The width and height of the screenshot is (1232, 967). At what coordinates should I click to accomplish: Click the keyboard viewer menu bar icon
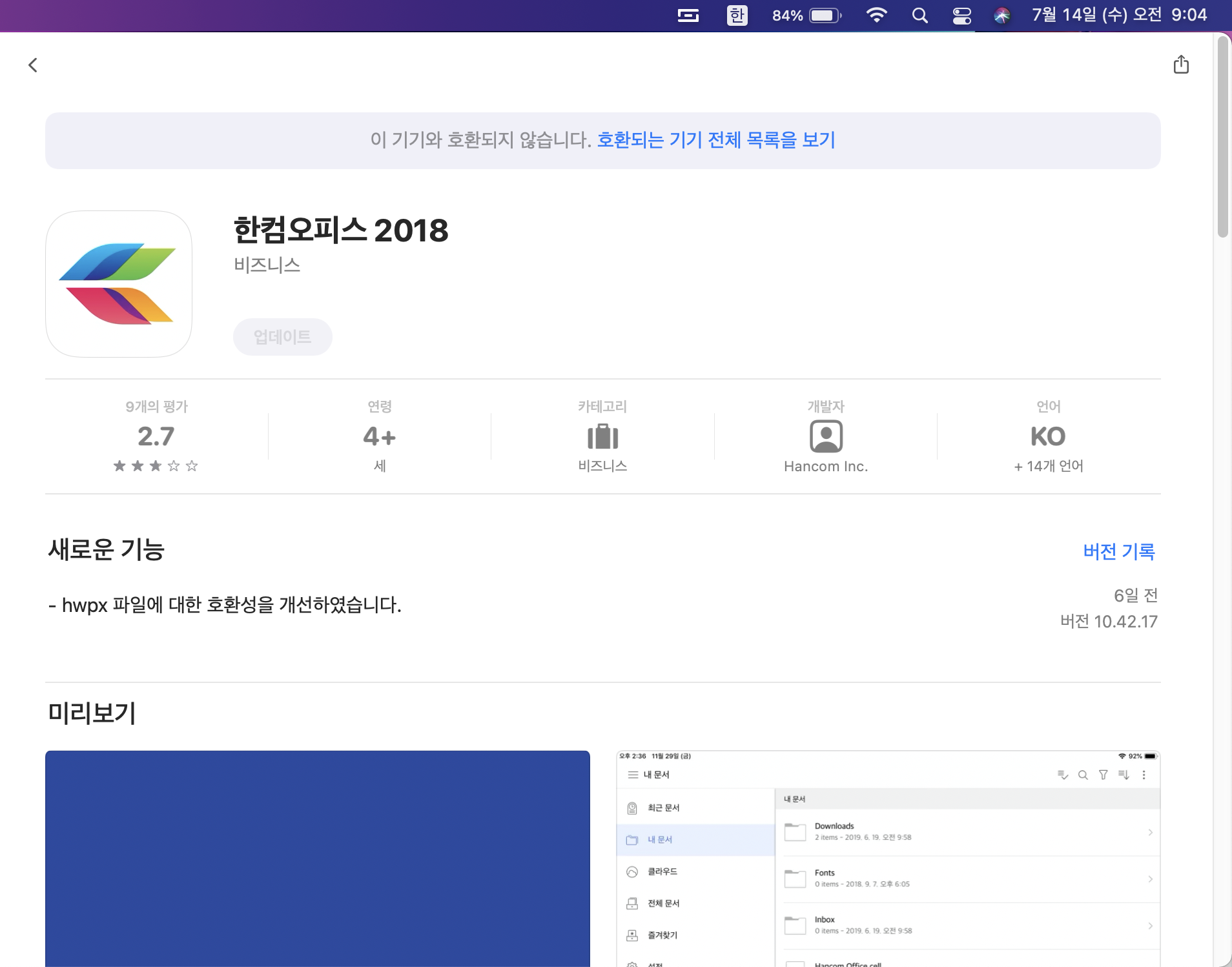click(688, 15)
